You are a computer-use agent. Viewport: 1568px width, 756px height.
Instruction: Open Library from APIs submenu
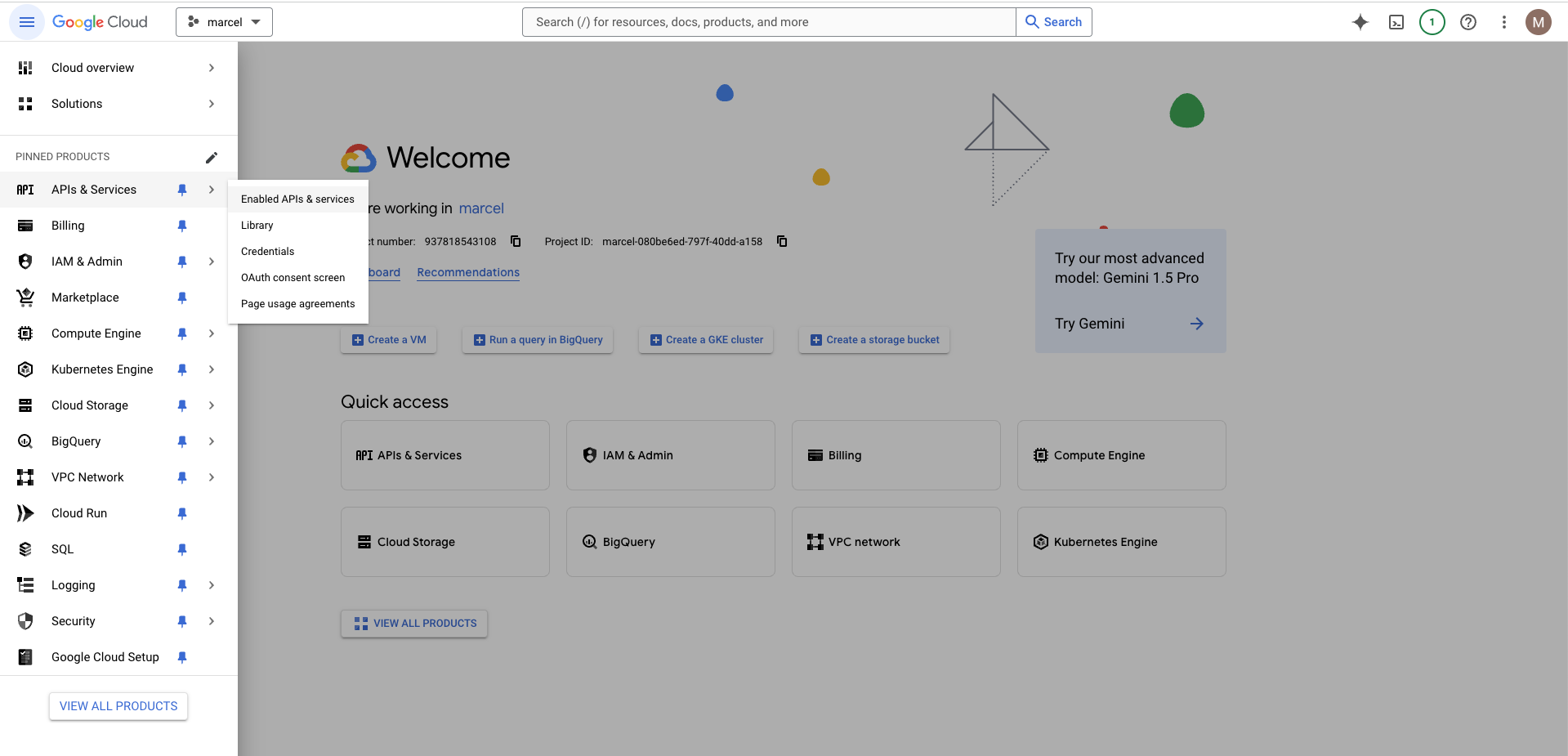[x=298, y=226]
